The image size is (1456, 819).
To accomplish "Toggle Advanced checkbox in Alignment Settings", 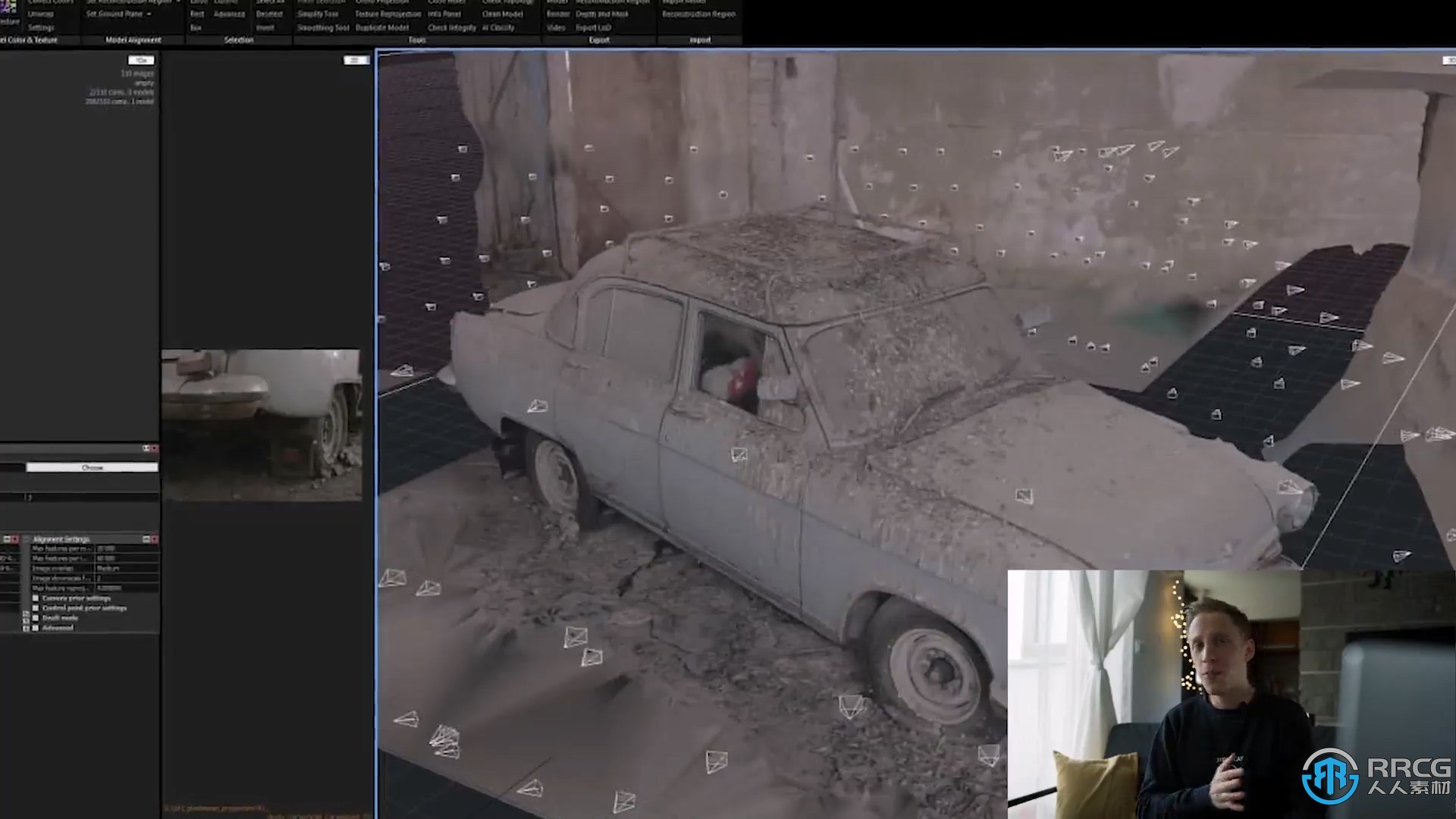I will click(x=36, y=628).
